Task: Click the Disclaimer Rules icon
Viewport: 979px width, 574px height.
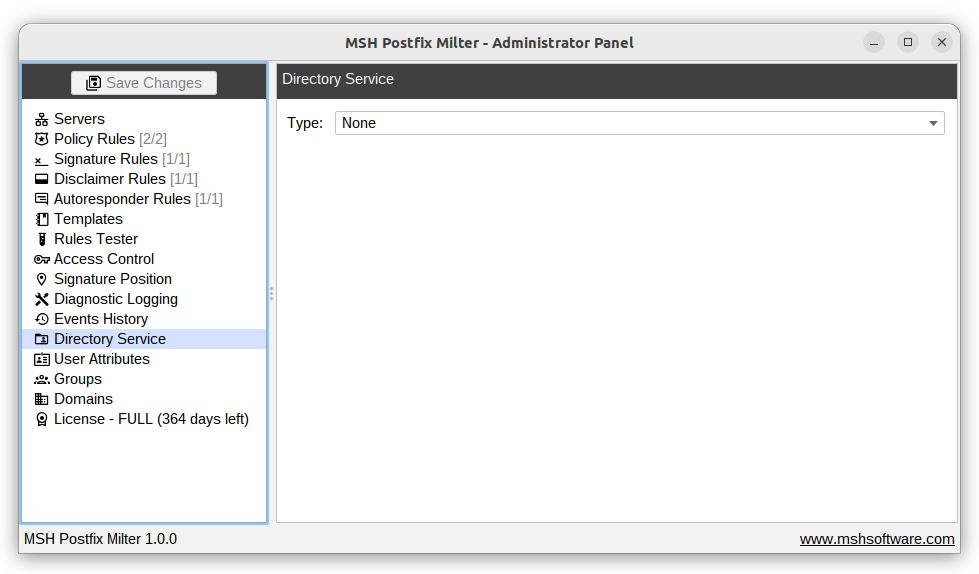Action: [41, 179]
